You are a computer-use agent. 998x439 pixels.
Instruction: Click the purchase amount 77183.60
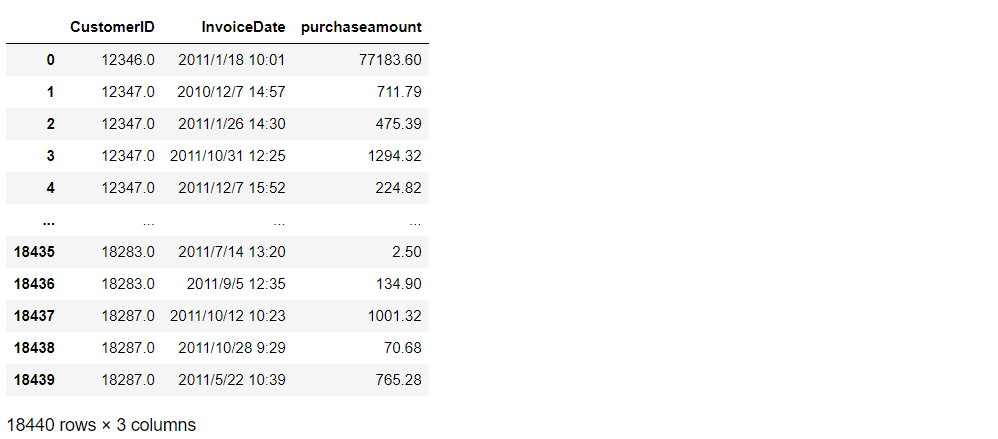389,60
